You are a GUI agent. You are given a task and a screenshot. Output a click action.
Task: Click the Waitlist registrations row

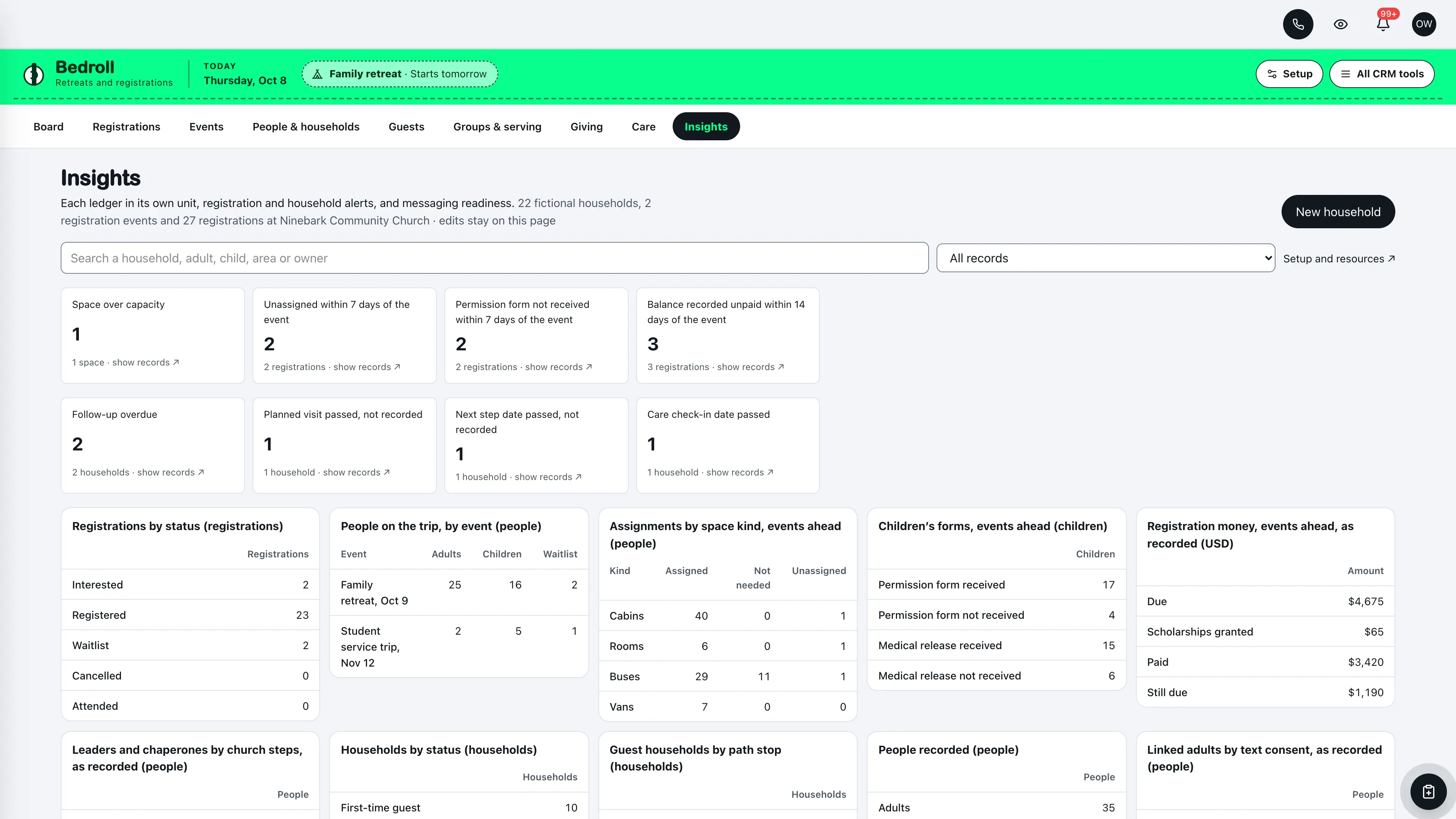click(x=190, y=645)
